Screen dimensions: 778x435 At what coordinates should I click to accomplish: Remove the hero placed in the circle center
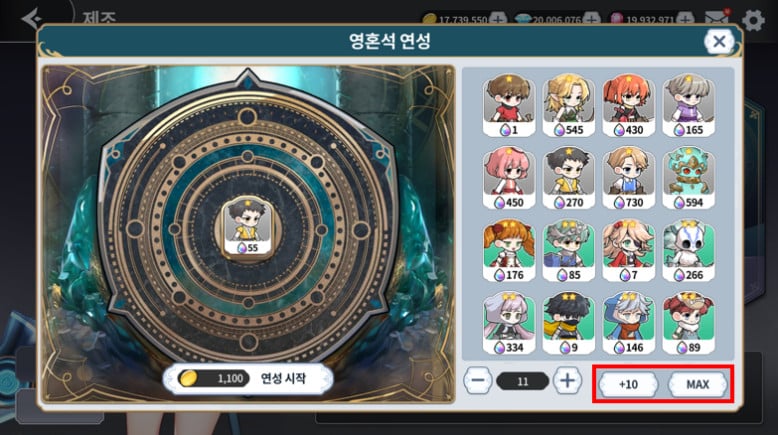click(x=247, y=227)
